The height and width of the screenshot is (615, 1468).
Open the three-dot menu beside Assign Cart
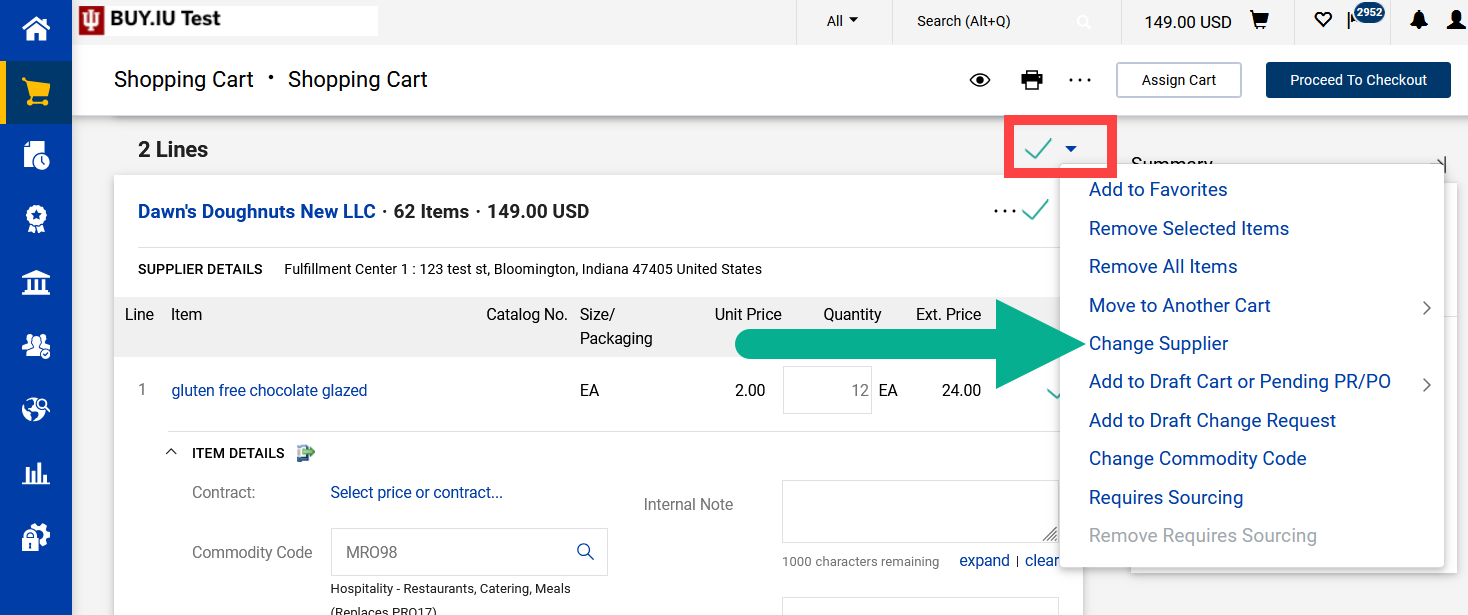pos(1080,80)
